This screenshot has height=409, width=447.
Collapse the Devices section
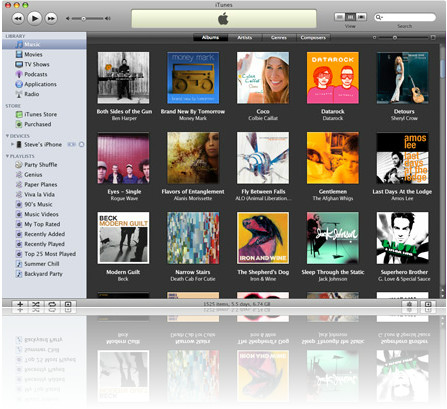click(x=7, y=136)
